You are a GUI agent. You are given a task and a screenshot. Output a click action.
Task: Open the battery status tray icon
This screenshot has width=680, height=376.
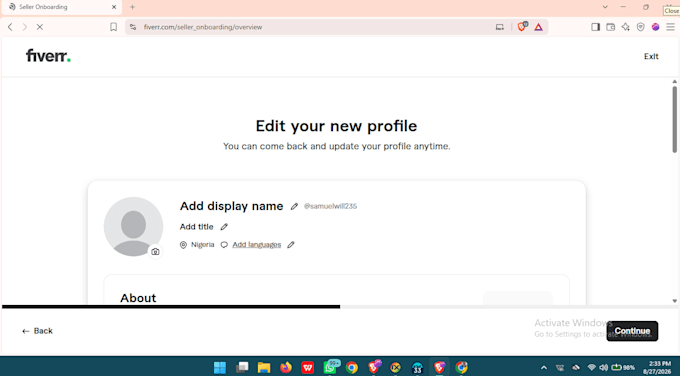pyautogui.click(x=623, y=368)
